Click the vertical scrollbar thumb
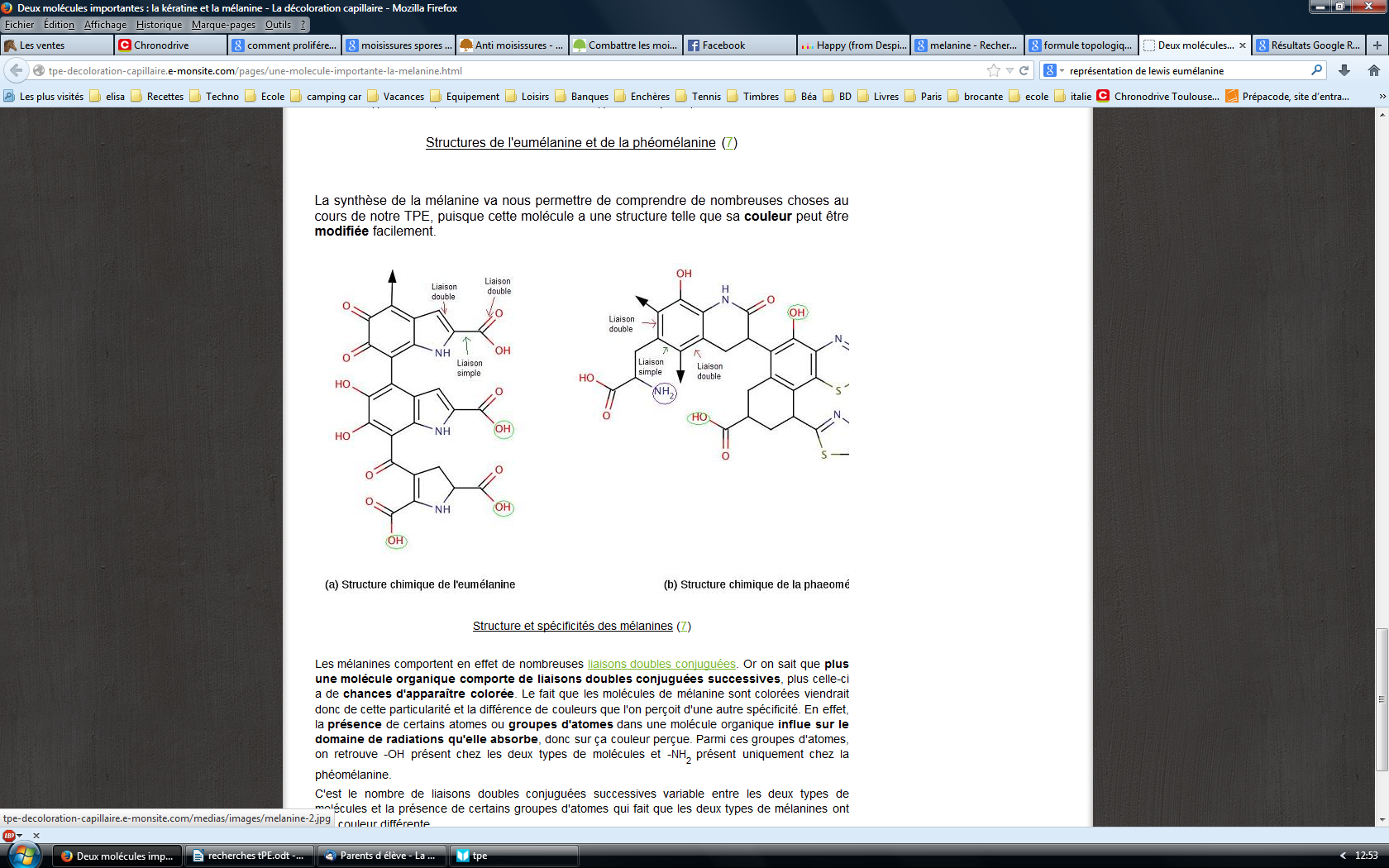This screenshot has width=1389, height=868. pos(1382,699)
